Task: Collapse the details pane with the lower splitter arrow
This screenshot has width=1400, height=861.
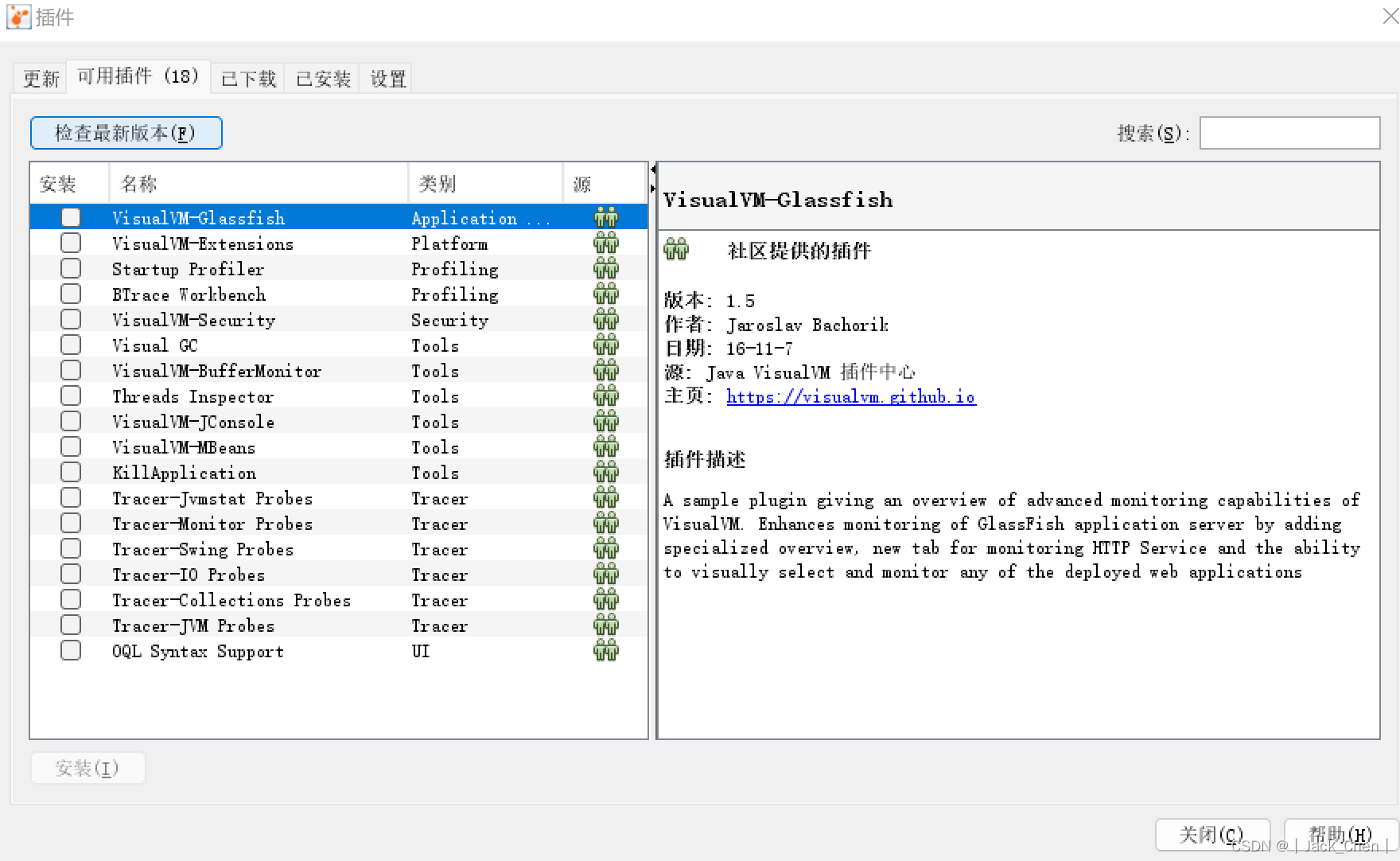Action: click(653, 188)
